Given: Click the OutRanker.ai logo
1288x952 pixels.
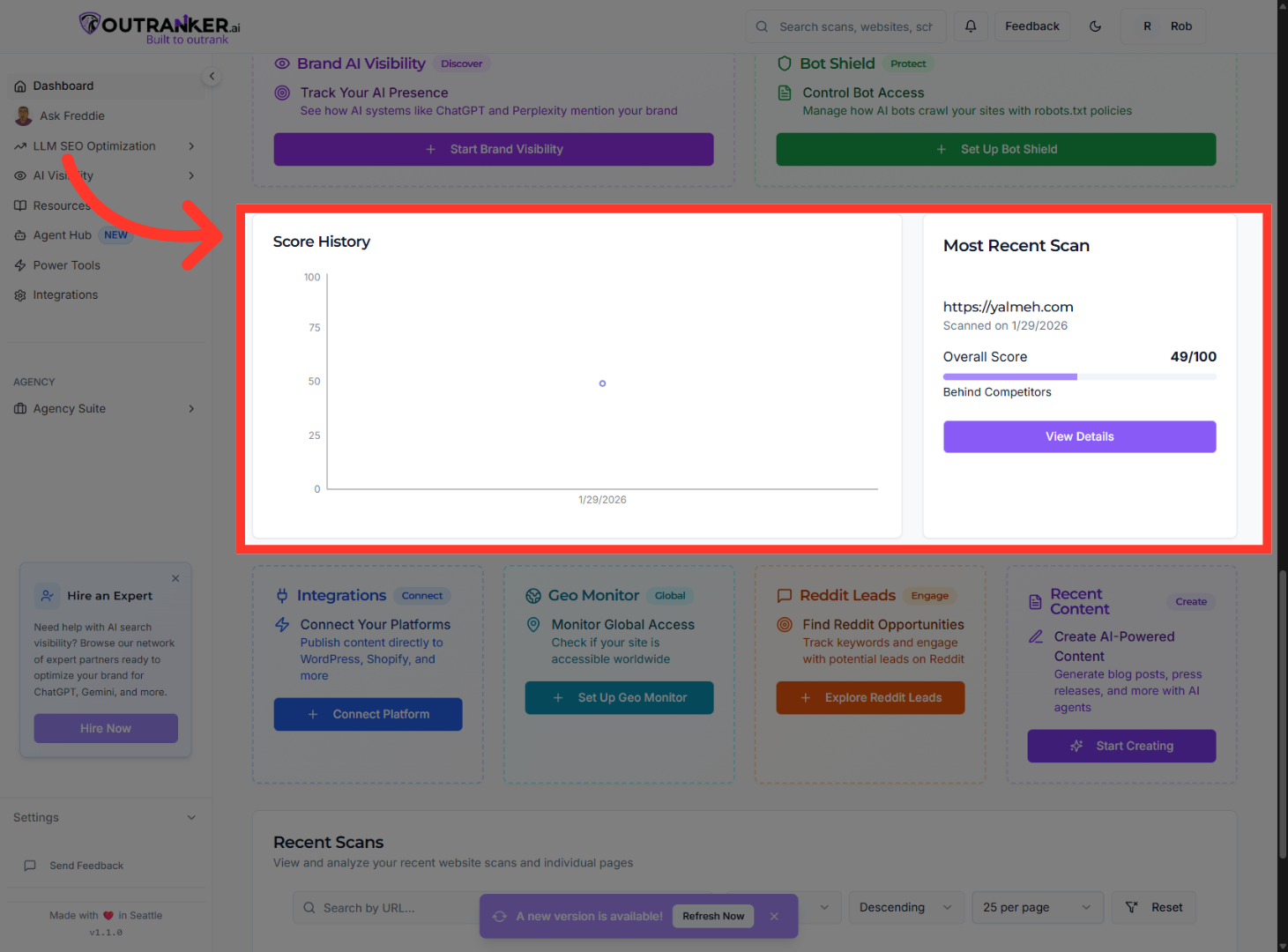Looking at the screenshot, I should tap(160, 26).
